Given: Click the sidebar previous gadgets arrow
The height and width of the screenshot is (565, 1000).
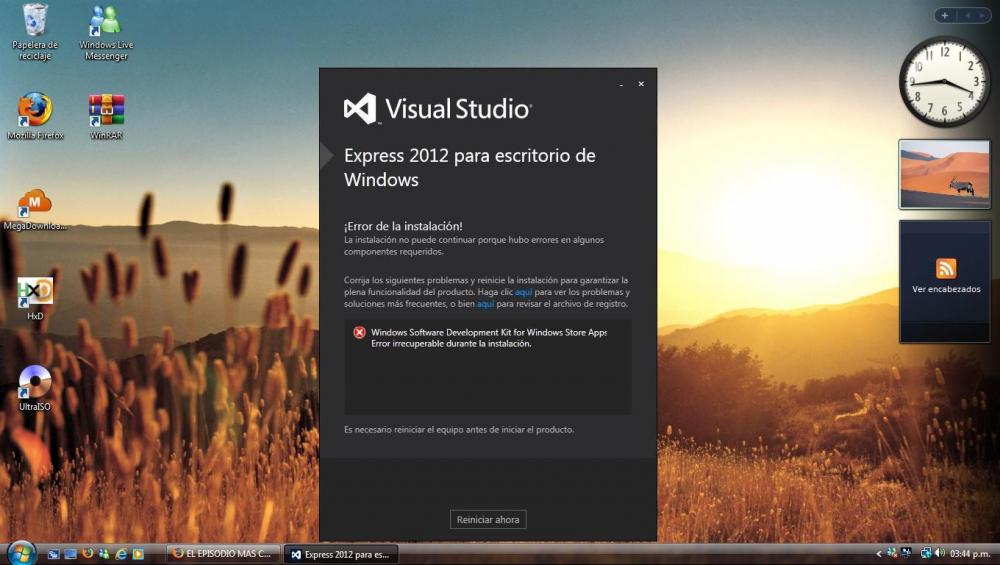Looking at the screenshot, I should click(967, 15).
